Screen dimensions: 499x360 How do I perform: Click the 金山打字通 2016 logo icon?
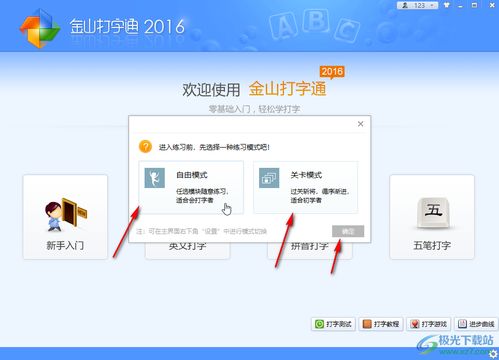click(40, 28)
